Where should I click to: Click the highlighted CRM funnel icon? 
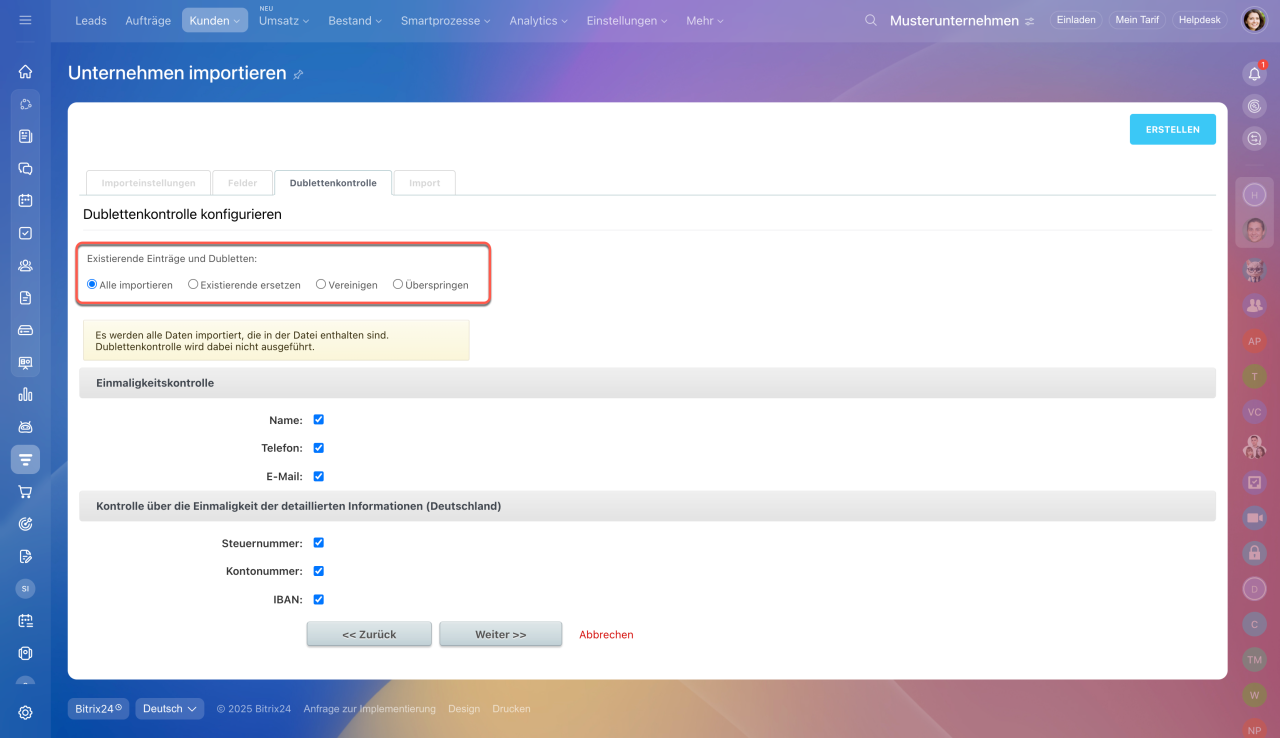pos(25,459)
